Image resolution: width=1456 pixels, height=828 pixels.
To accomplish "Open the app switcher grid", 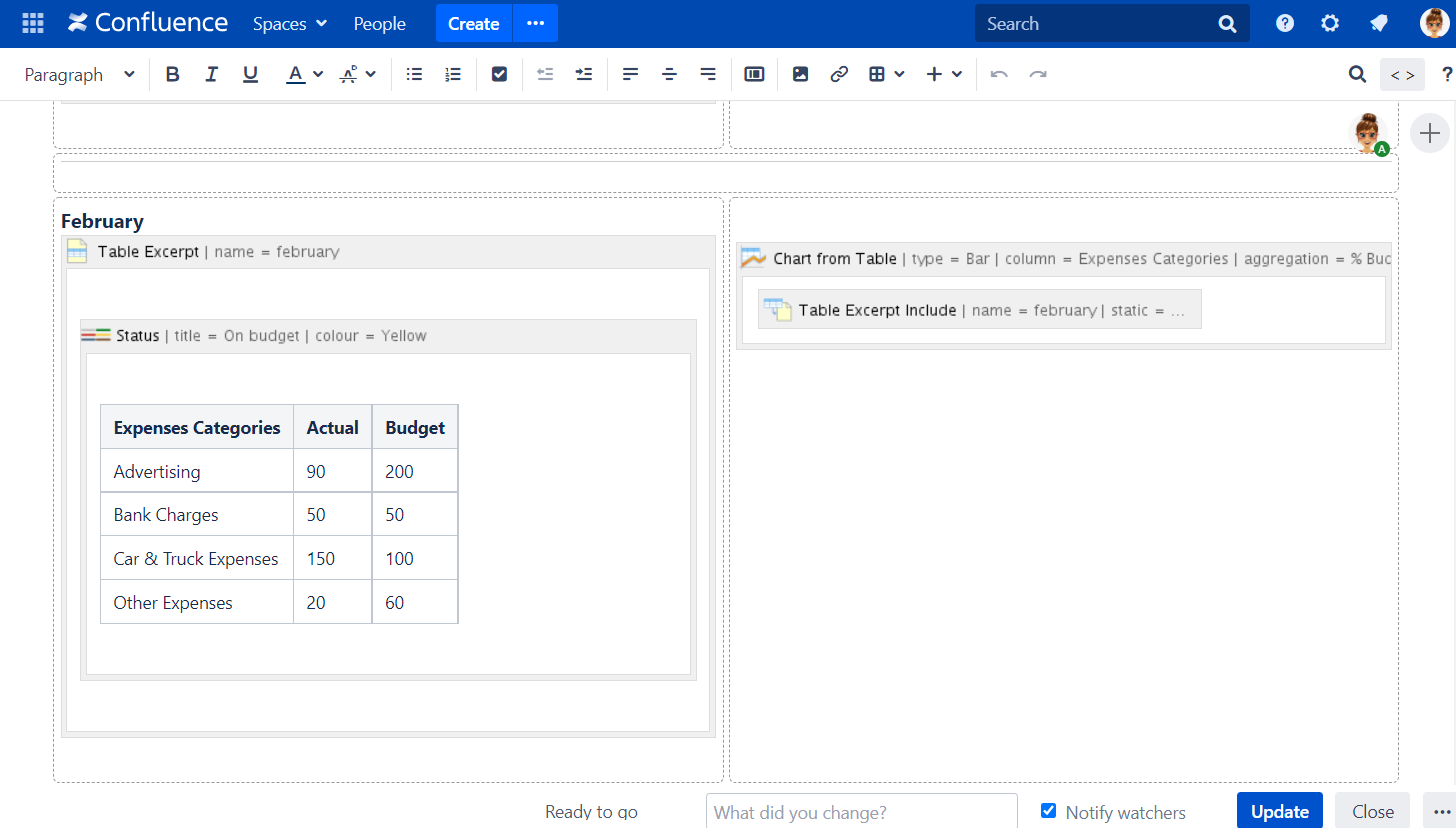I will pyautogui.click(x=33, y=23).
